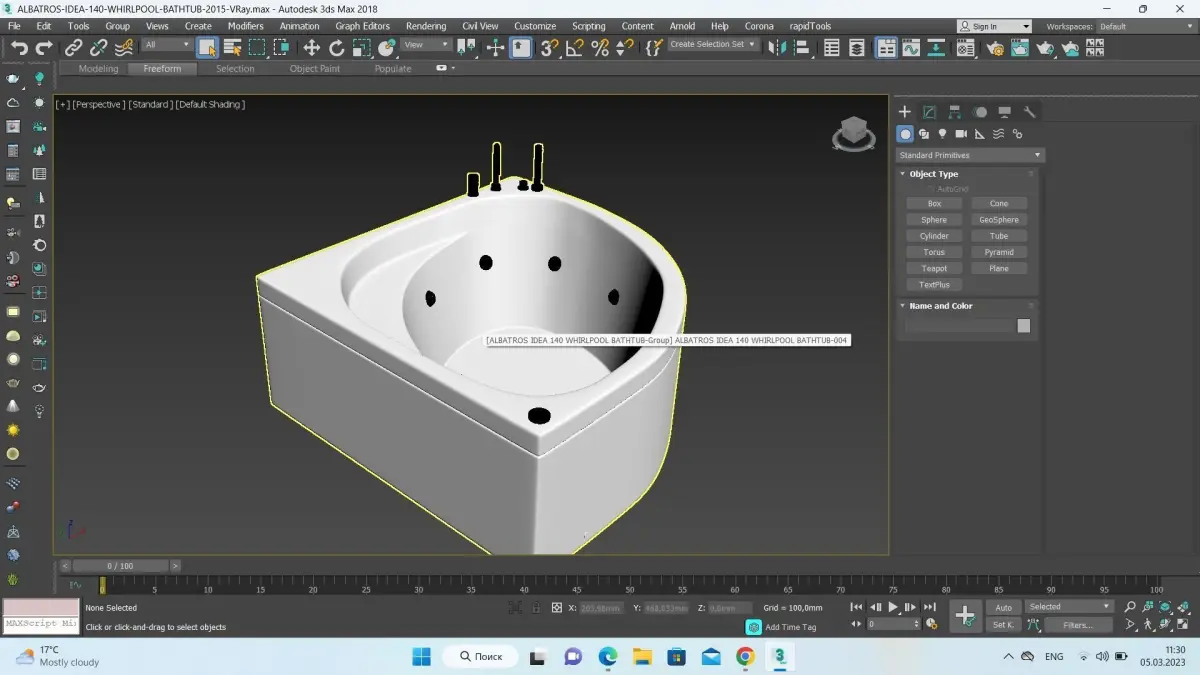Create a Teapot primitive button
1200x675 pixels.
point(934,268)
